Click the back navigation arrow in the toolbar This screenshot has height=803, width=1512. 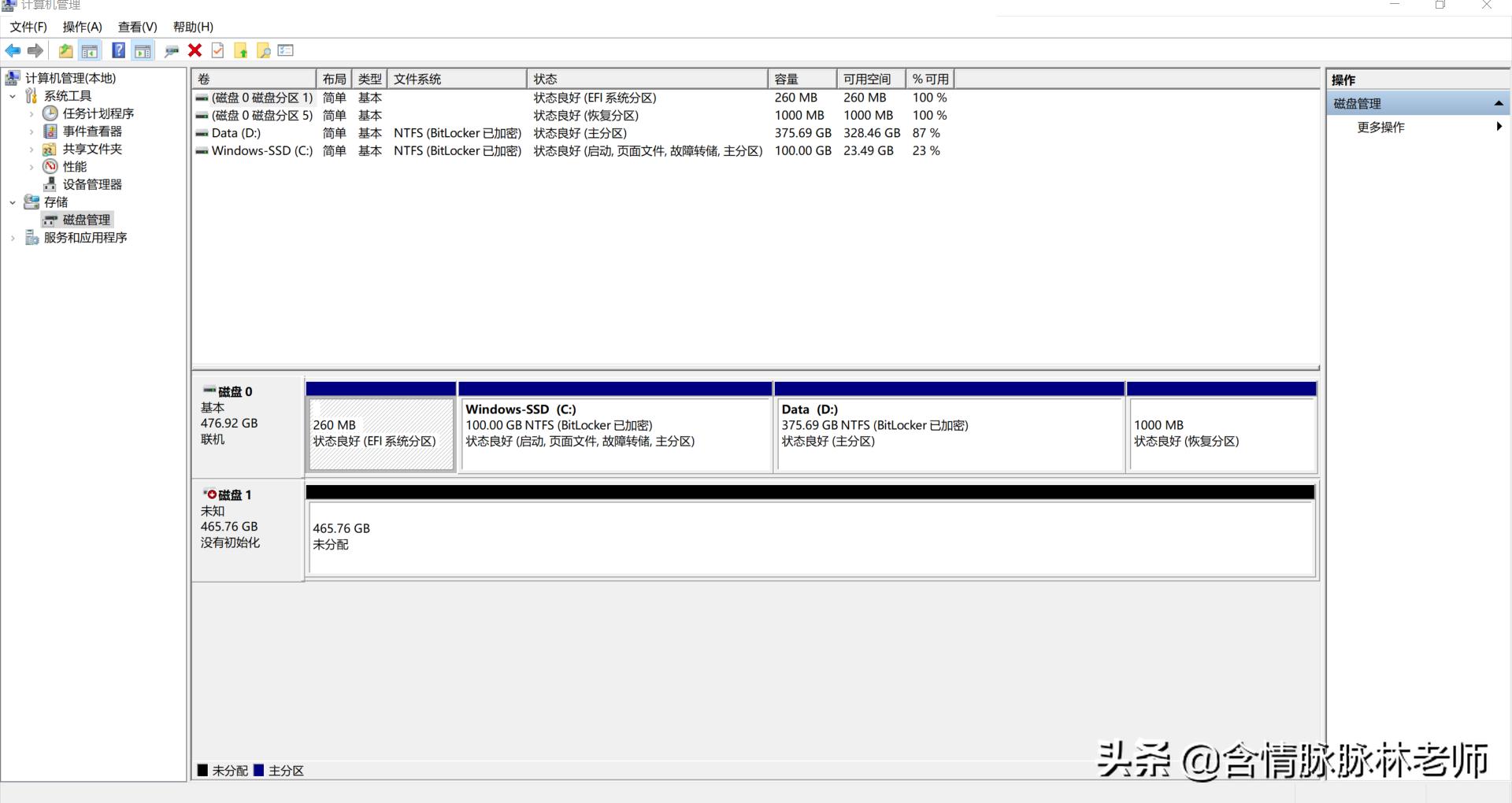click(x=13, y=50)
